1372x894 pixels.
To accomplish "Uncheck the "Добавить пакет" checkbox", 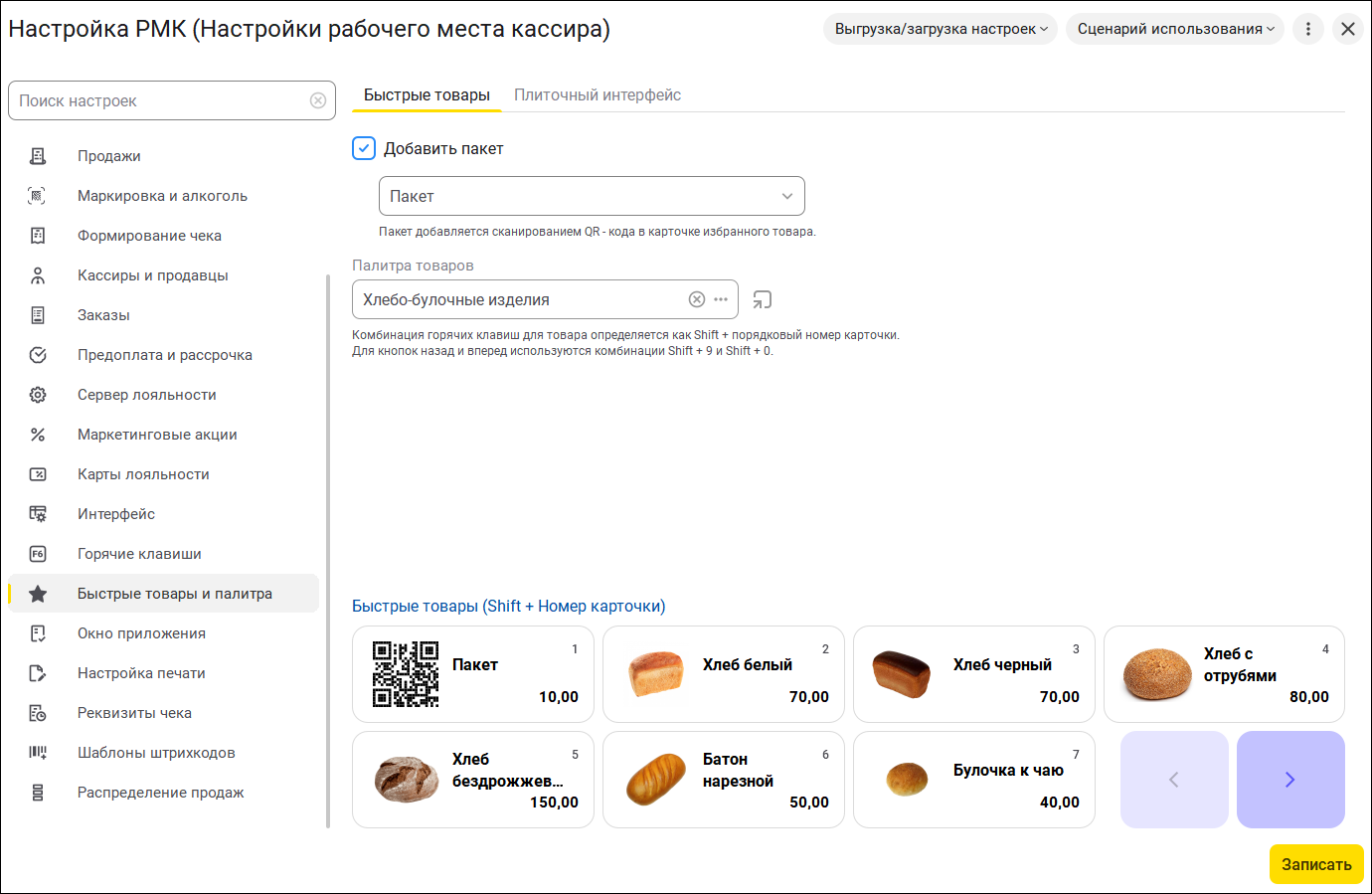I will coord(364,148).
